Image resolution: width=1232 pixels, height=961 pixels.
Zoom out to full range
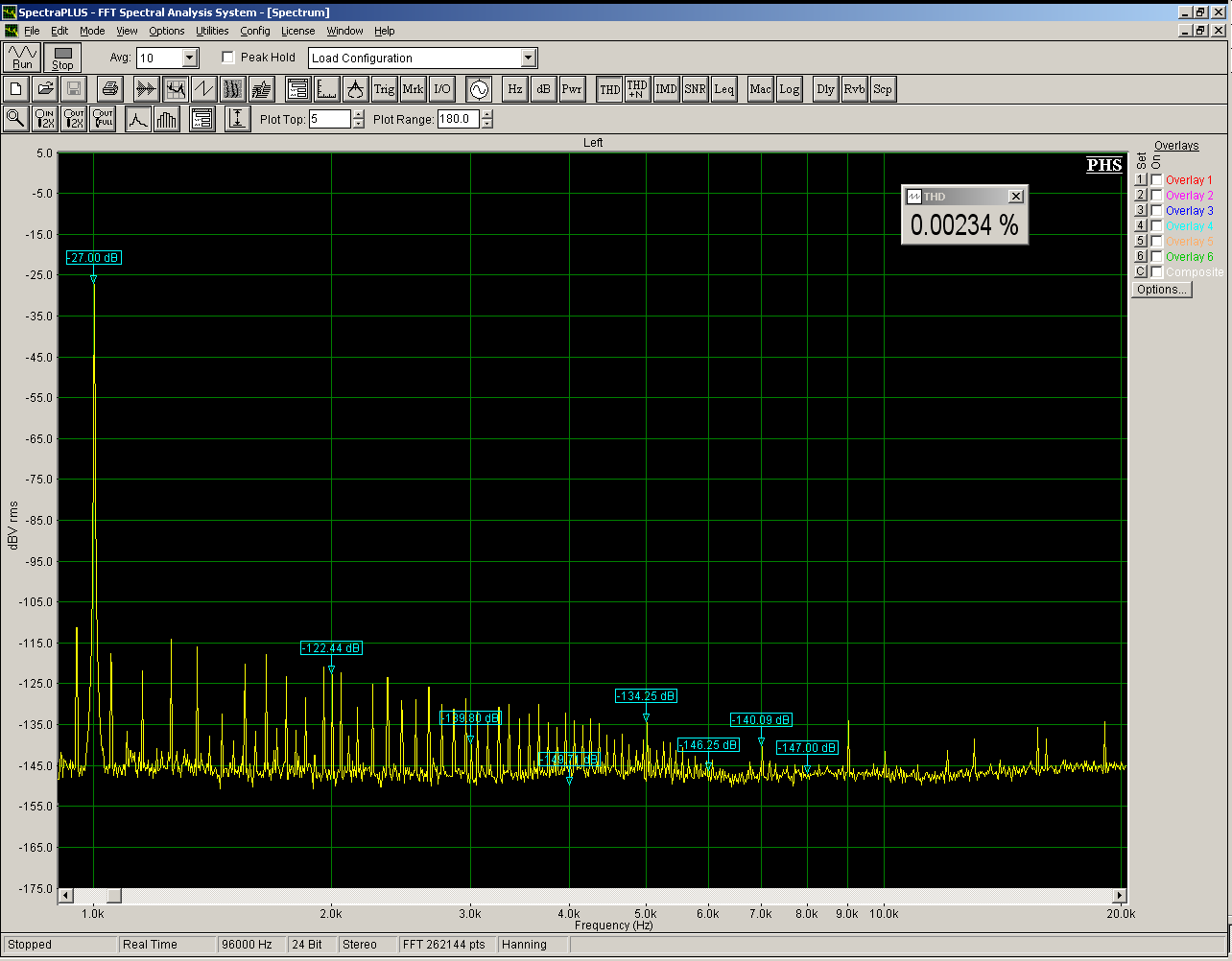coord(103,119)
